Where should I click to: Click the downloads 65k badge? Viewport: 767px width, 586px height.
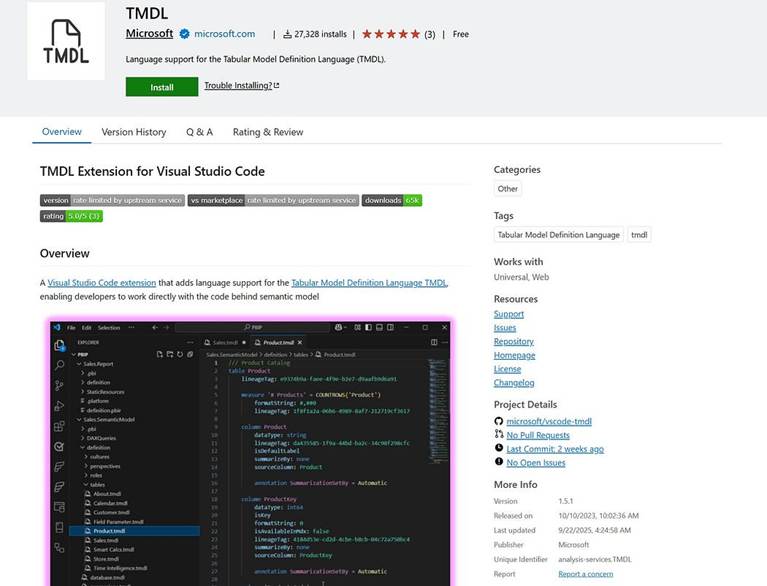pyautogui.click(x=392, y=200)
